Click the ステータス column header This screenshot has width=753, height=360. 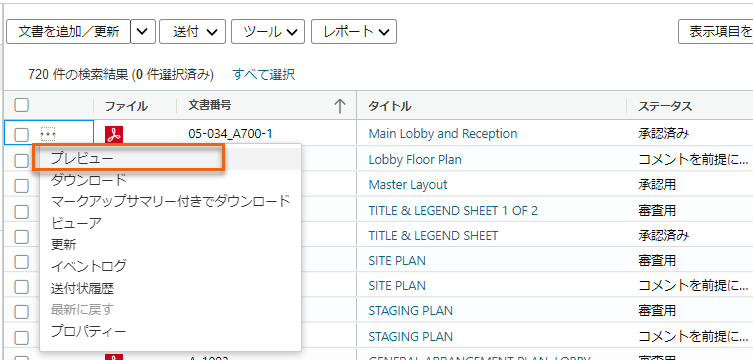pyautogui.click(x=665, y=106)
